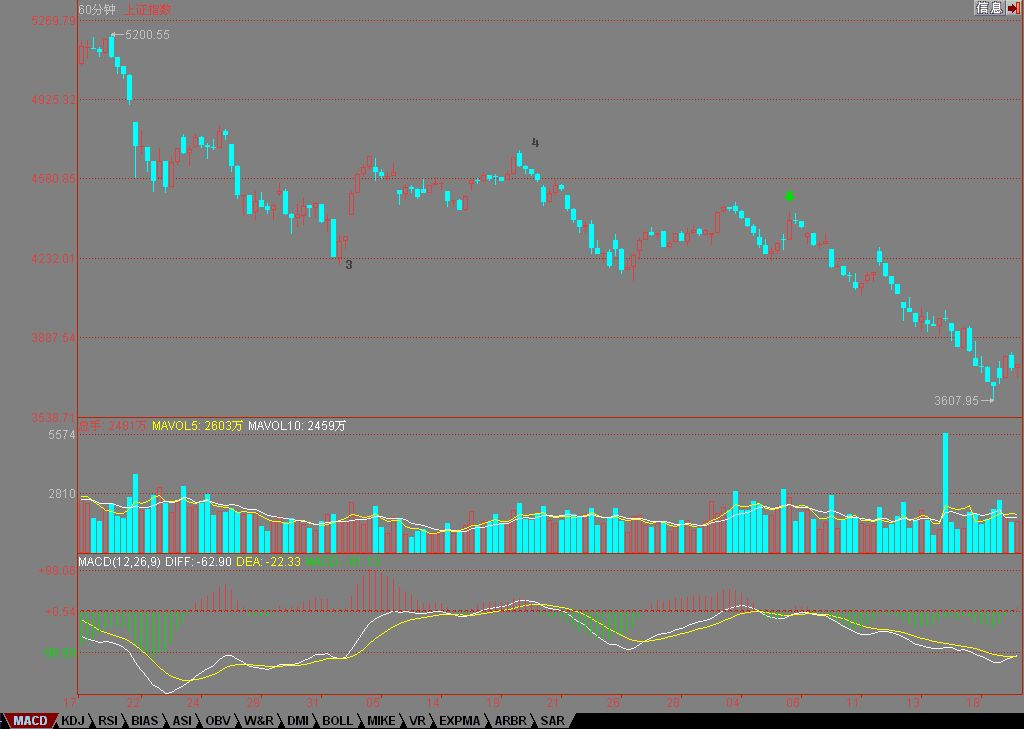Click the wave marker labeled 4
Image resolution: width=1024 pixels, height=729 pixels.
pyautogui.click(x=535, y=143)
